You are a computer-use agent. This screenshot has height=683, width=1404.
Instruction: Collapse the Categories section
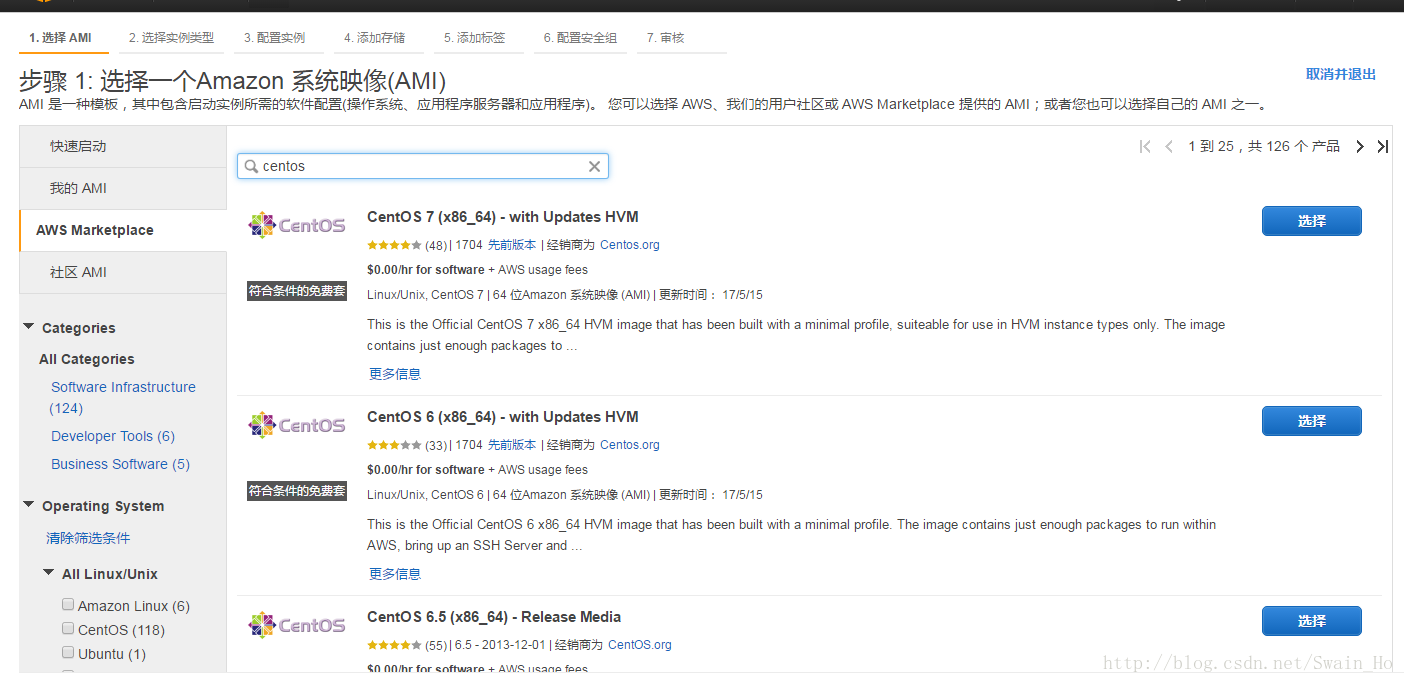(28, 327)
